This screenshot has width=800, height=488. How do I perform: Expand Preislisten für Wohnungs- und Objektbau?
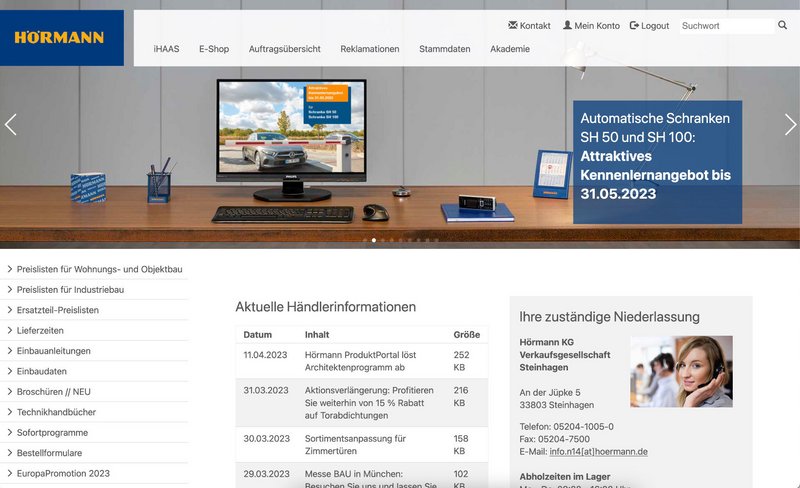(x=95, y=269)
